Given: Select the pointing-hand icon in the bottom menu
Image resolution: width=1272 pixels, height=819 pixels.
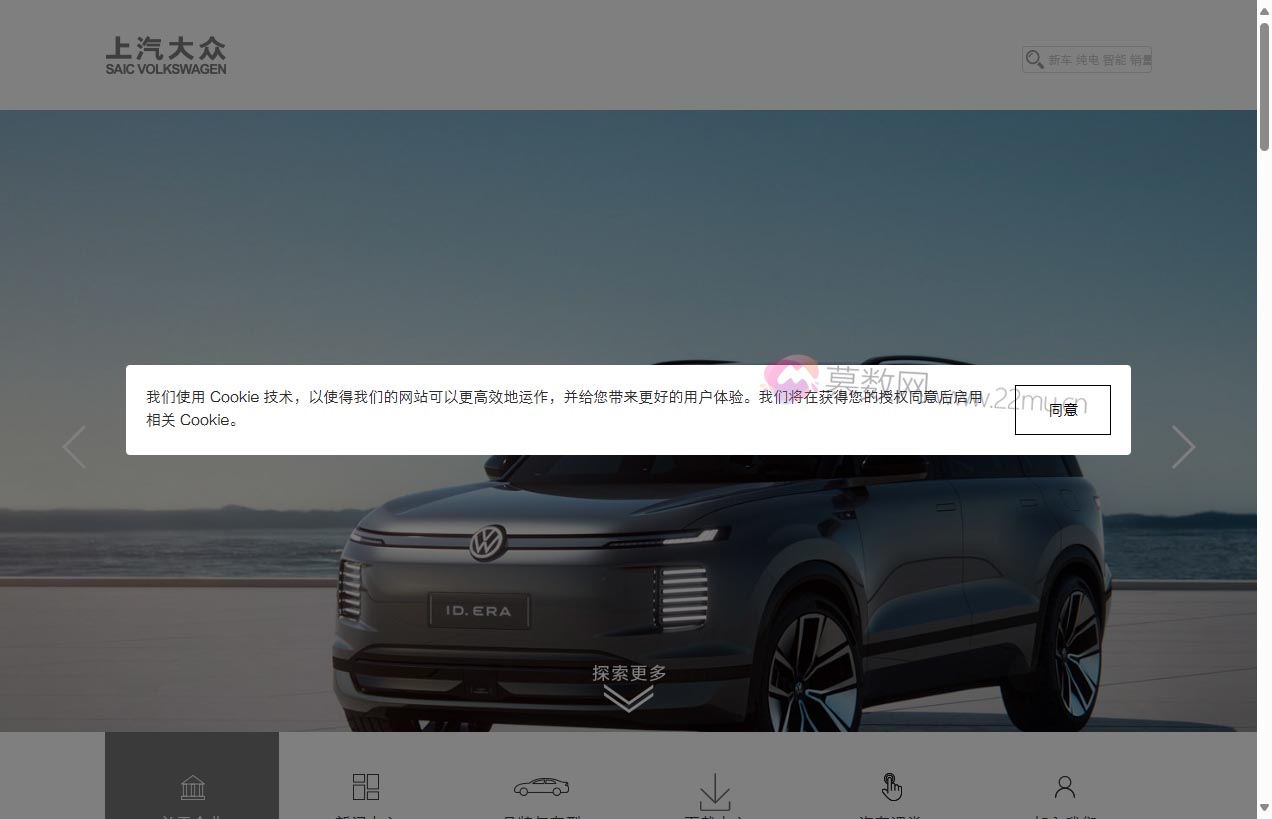Looking at the screenshot, I should click(890, 787).
